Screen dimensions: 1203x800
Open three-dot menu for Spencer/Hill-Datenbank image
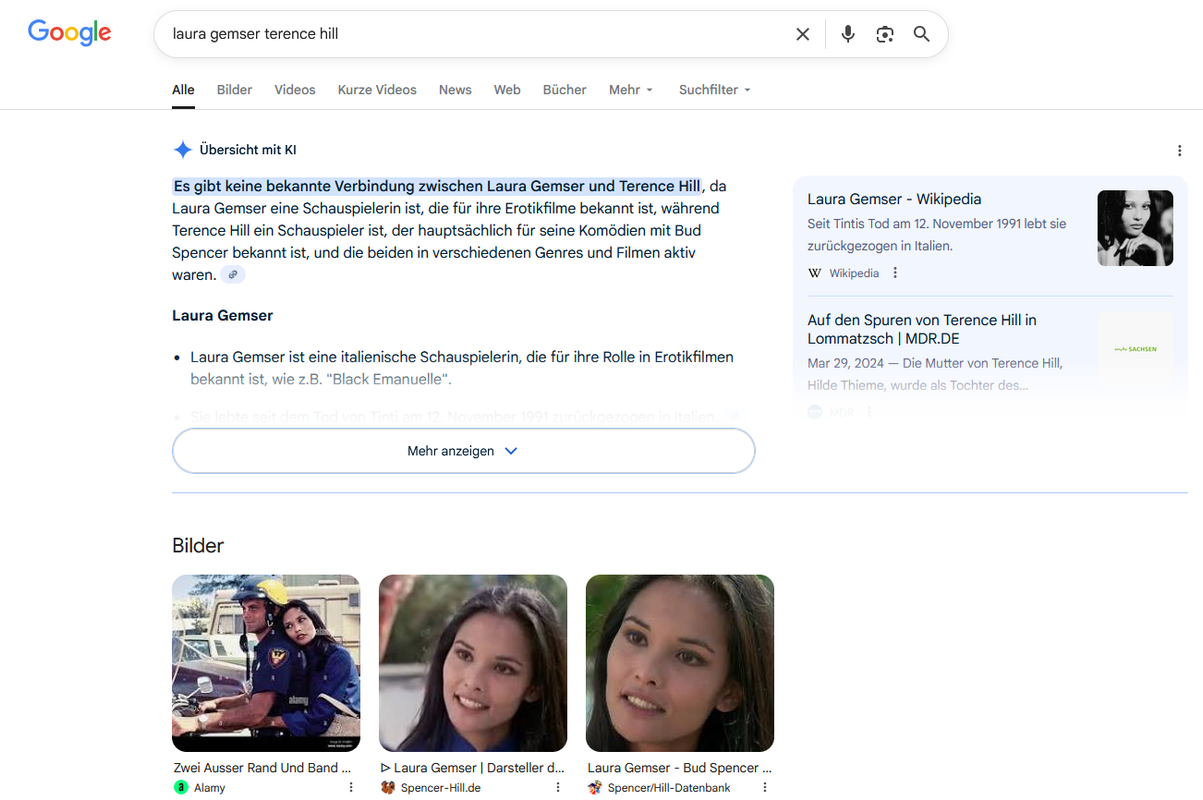click(x=765, y=788)
